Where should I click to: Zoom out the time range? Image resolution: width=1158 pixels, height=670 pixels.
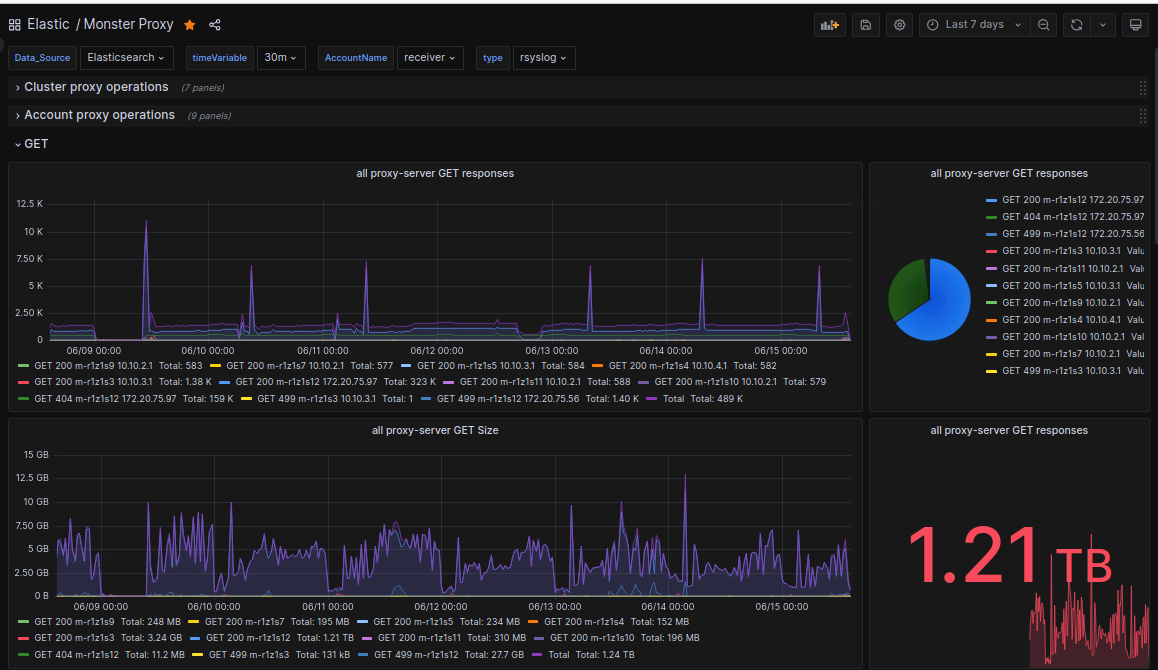(1044, 25)
